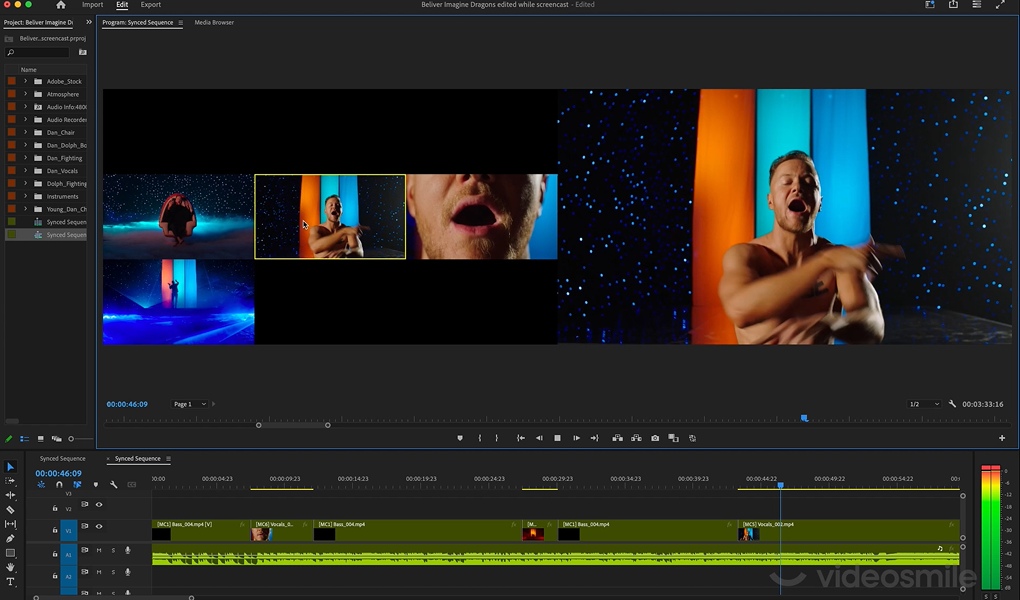Select the Slip tool
The width and height of the screenshot is (1020, 600).
(x=10, y=524)
